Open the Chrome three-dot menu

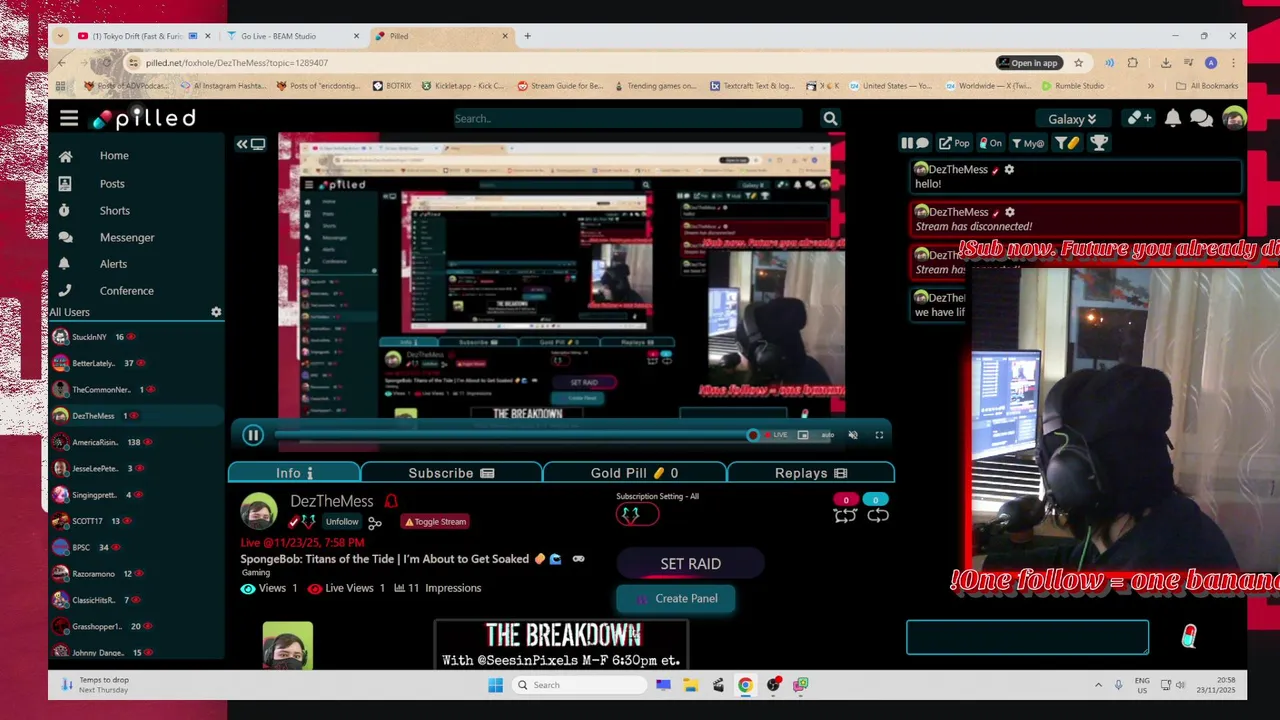click(x=1233, y=62)
